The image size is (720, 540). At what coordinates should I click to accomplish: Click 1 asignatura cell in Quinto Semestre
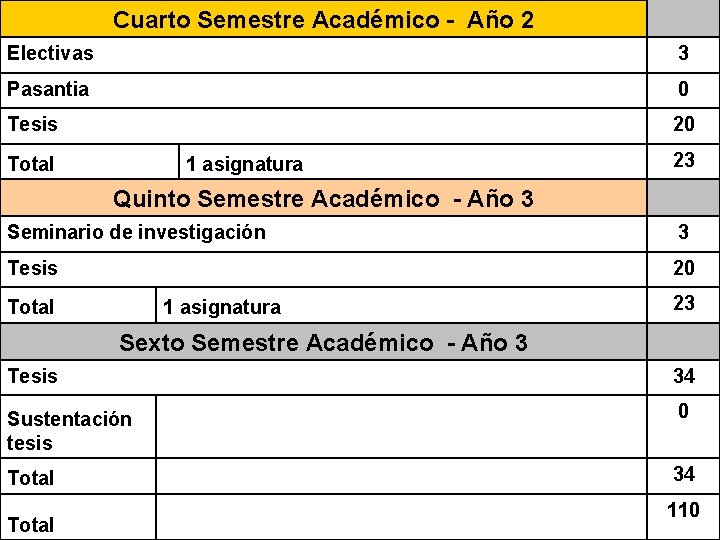(x=401, y=305)
